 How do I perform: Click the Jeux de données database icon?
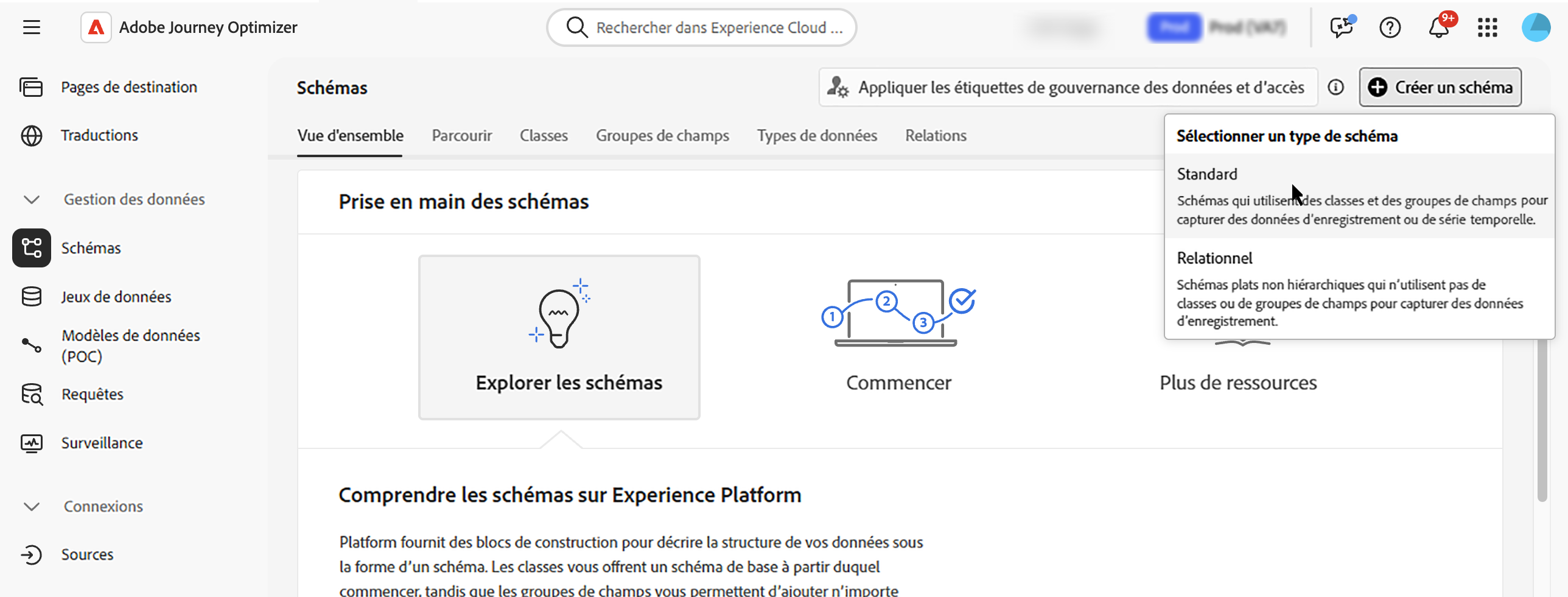pos(31,297)
